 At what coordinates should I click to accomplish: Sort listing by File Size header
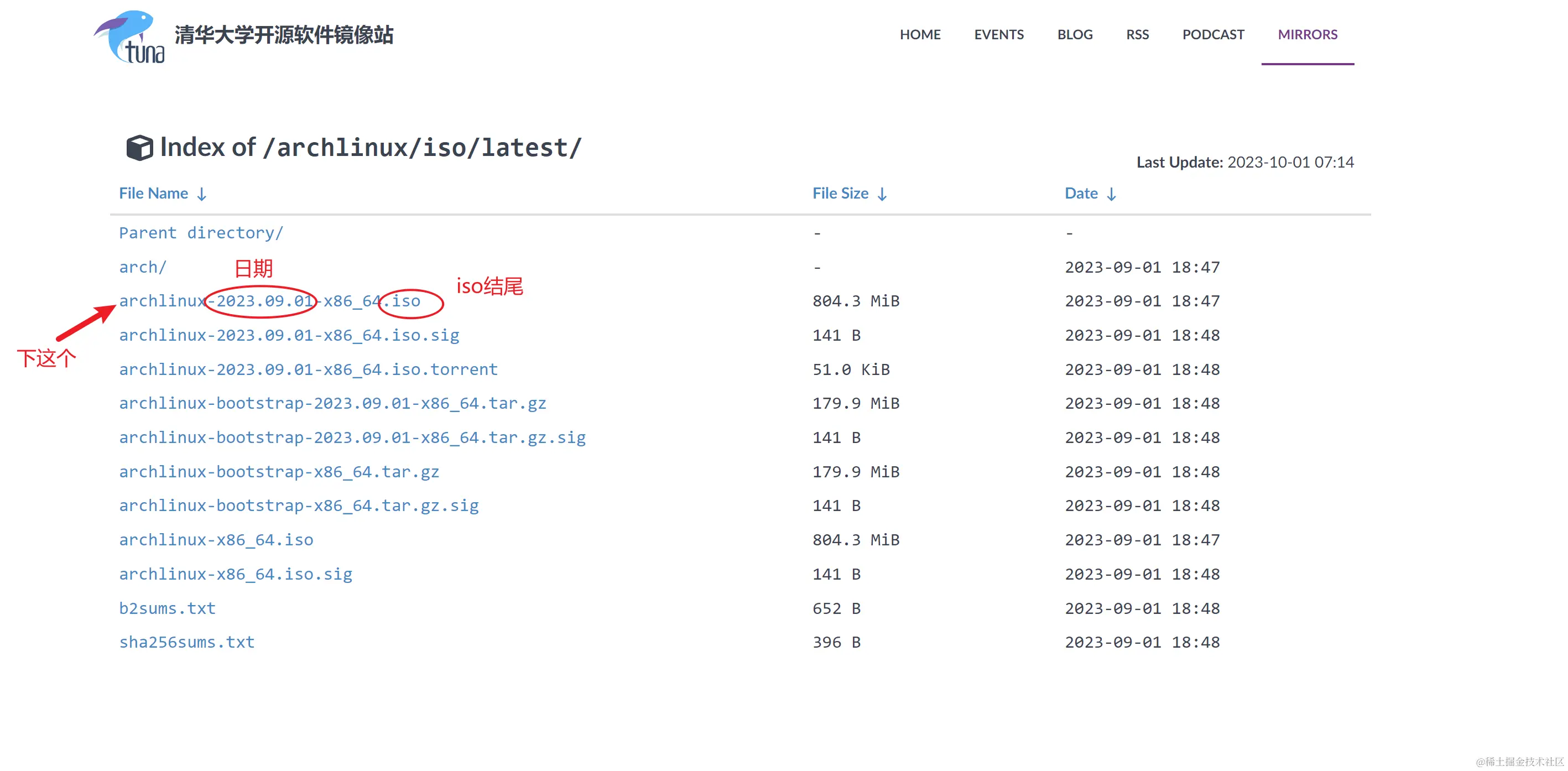[x=840, y=194]
